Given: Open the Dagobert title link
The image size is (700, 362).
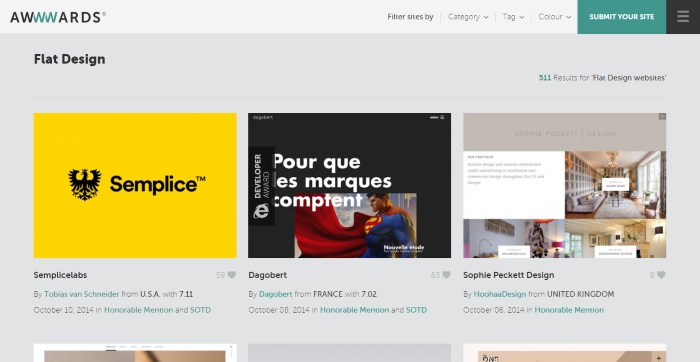Looking at the screenshot, I should (x=267, y=275).
